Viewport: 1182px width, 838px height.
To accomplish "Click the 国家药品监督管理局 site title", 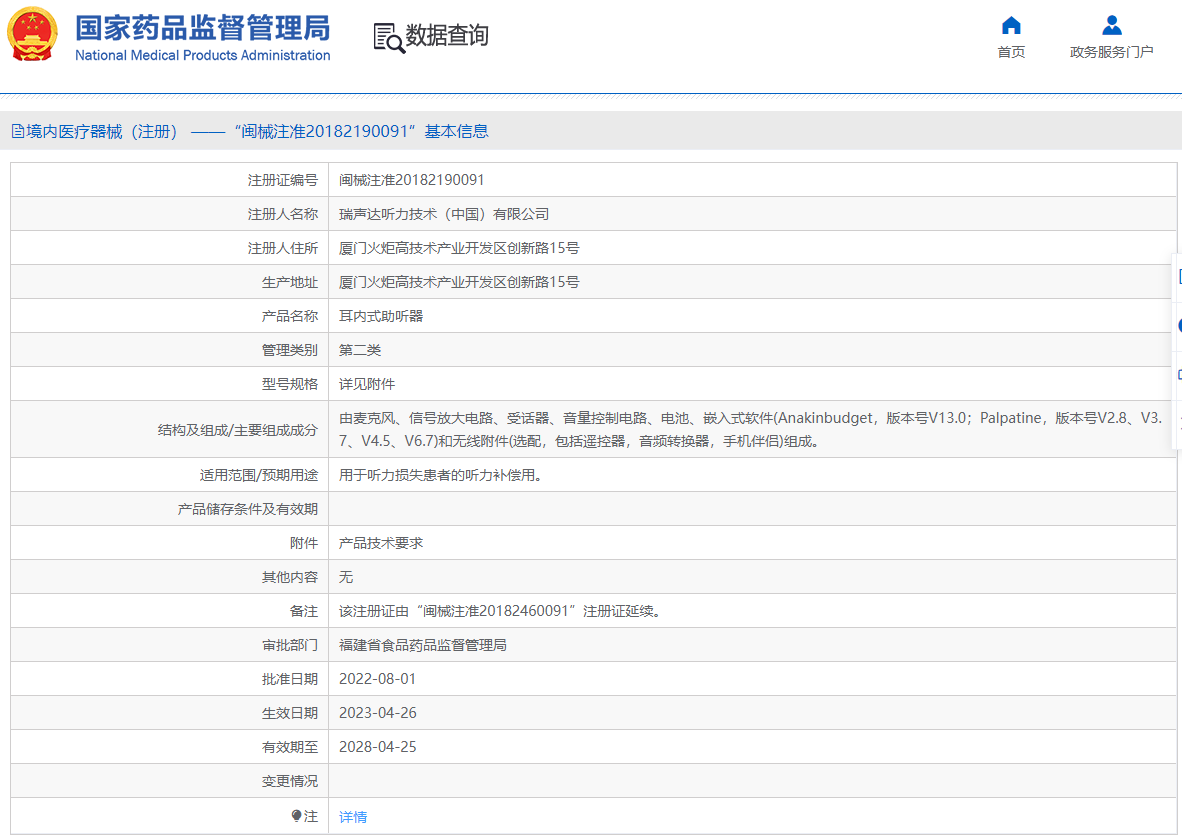I will click(202, 27).
